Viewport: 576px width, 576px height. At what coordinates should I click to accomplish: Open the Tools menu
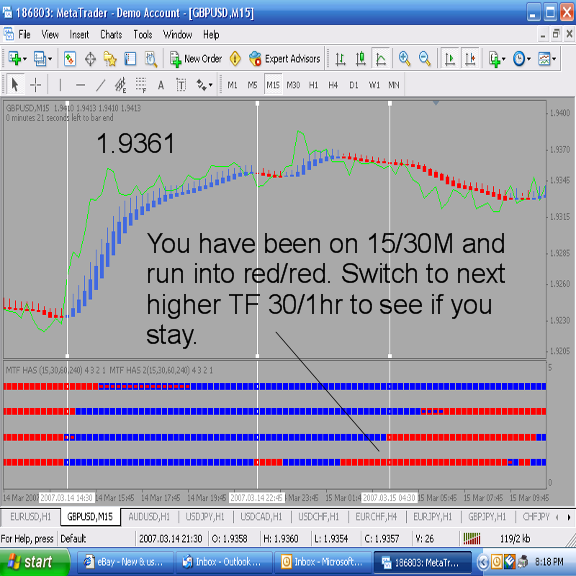coord(143,35)
